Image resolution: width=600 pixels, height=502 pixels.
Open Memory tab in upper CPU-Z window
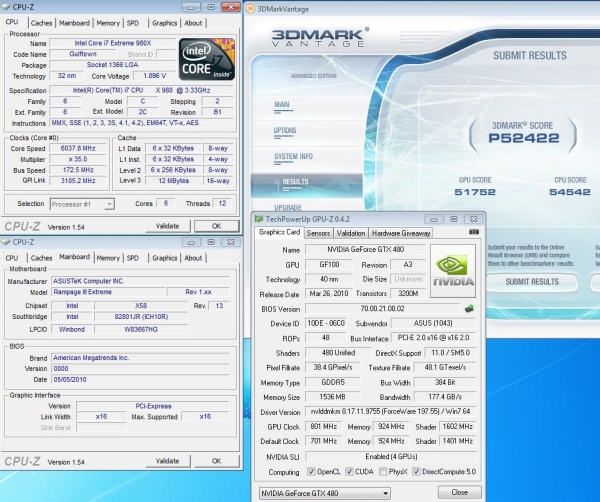click(108, 23)
